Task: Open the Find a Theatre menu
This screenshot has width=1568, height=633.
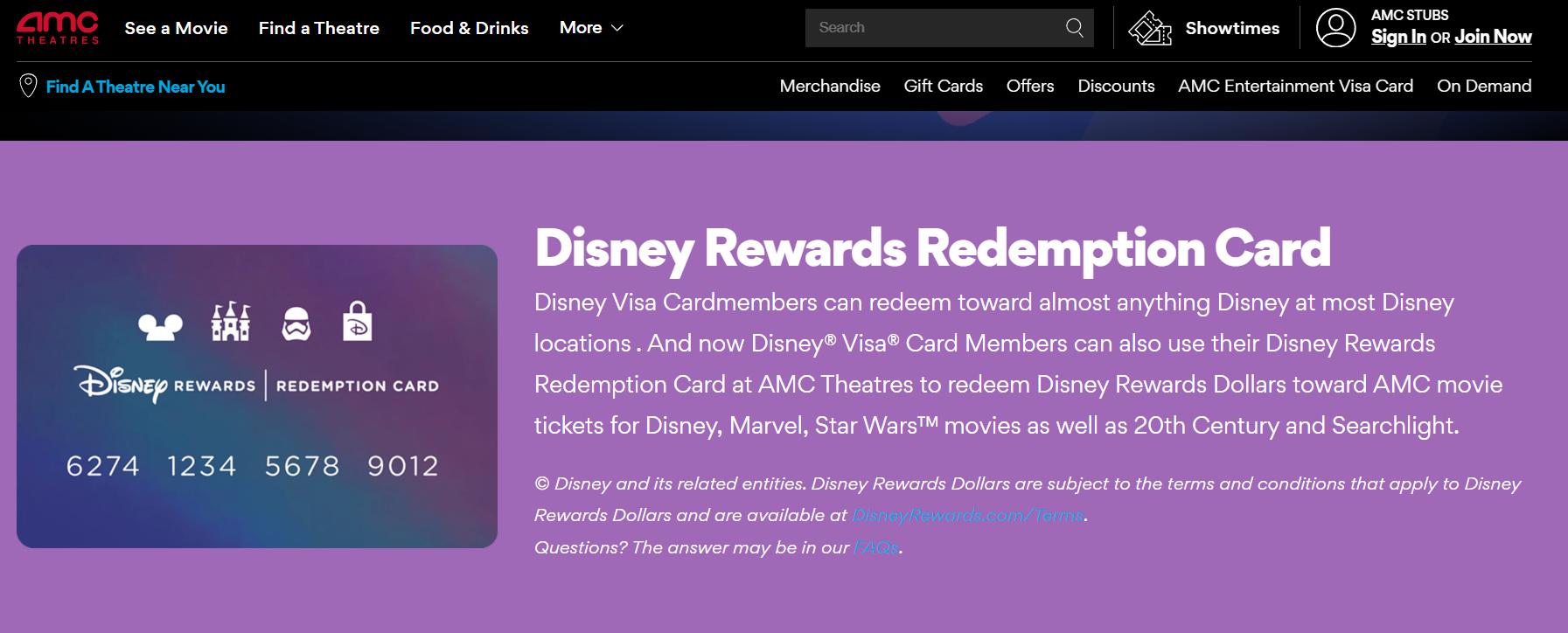Action: pyautogui.click(x=318, y=28)
